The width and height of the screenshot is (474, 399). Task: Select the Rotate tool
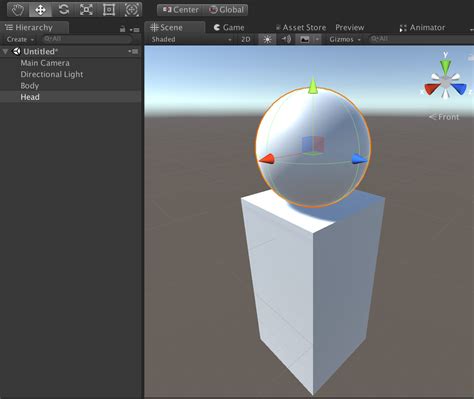(63, 10)
